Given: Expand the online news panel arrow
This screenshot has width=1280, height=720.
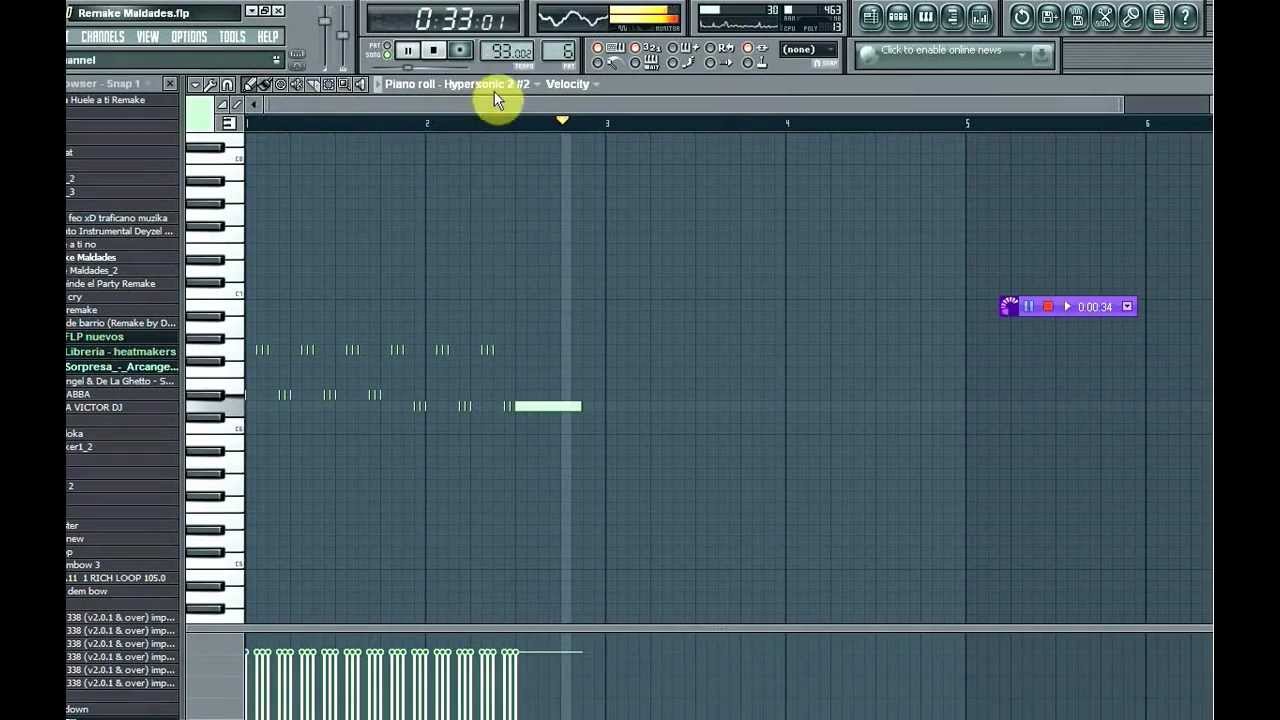Looking at the screenshot, I should pyautogui.click(x=1021, y=55).
